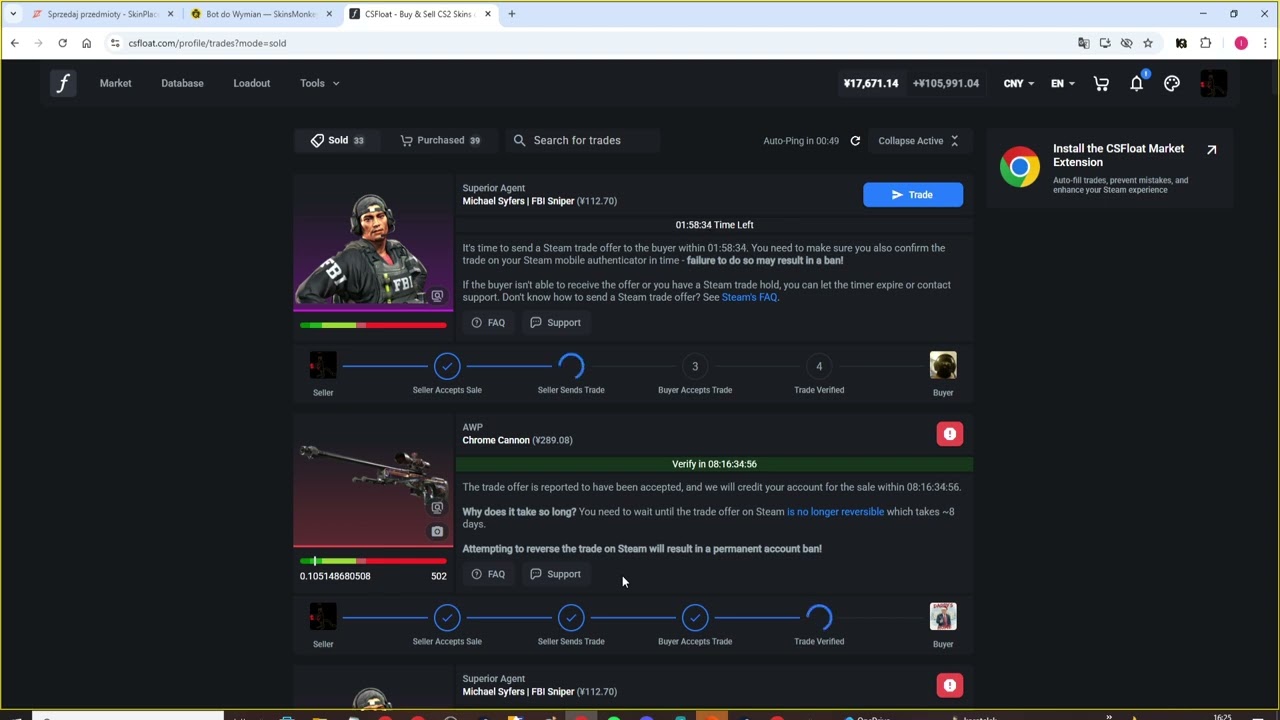
Task: Click the buyer avatar of AWP trade
Action: (943, 617)
